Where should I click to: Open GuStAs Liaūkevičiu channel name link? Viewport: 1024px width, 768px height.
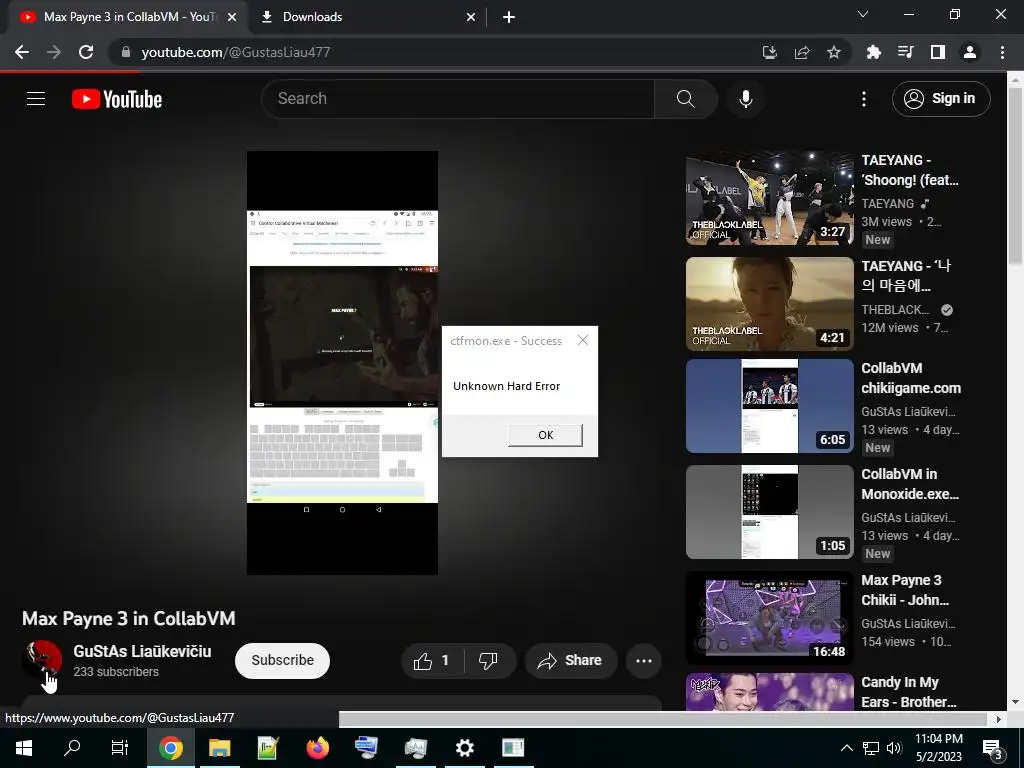[142, 651]
